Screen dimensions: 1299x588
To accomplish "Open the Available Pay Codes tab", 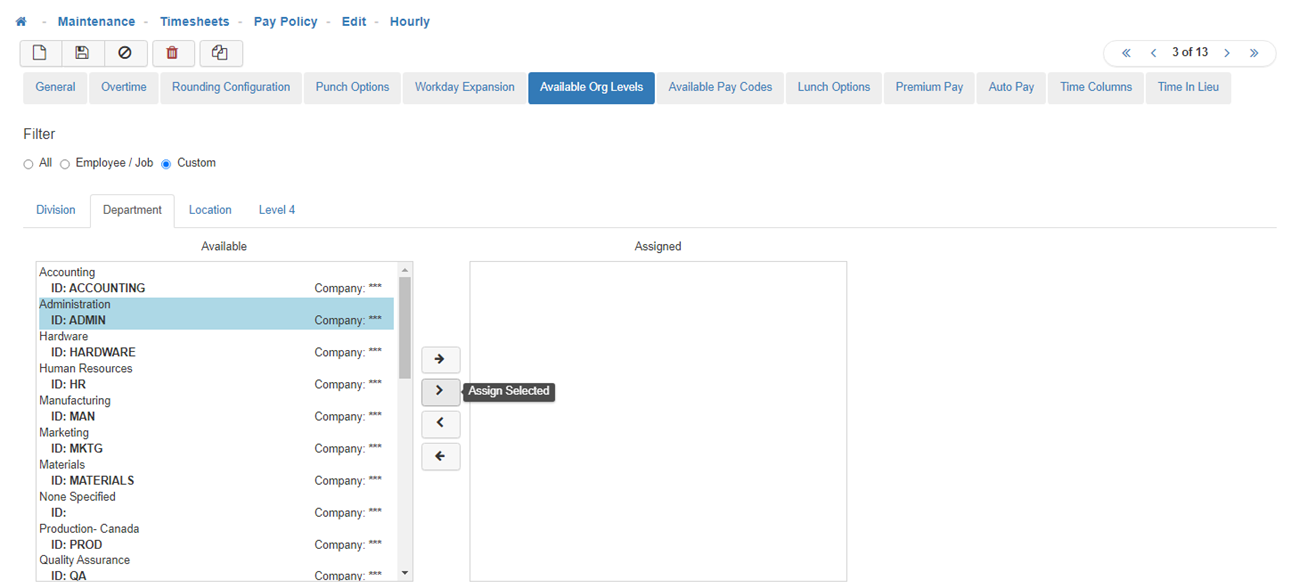I will 720,88.
